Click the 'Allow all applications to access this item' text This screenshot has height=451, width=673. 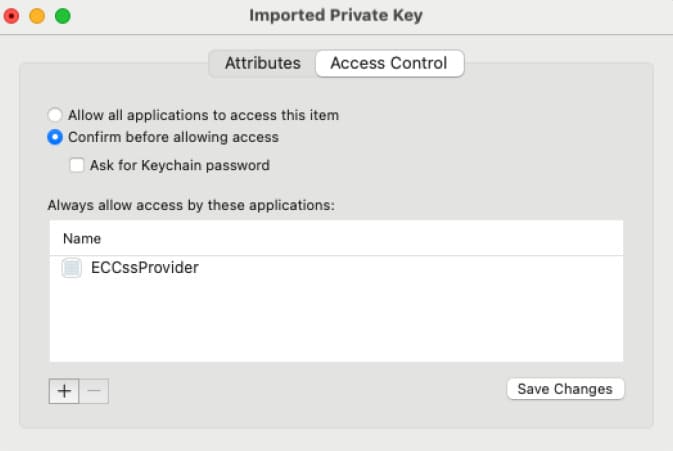tap(203, 115)
